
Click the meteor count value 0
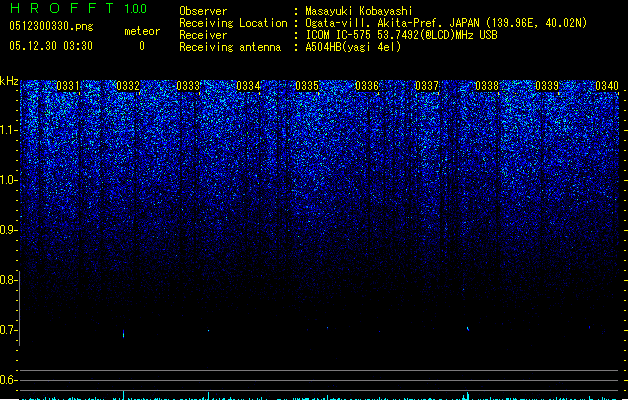[x=142, y=46]
